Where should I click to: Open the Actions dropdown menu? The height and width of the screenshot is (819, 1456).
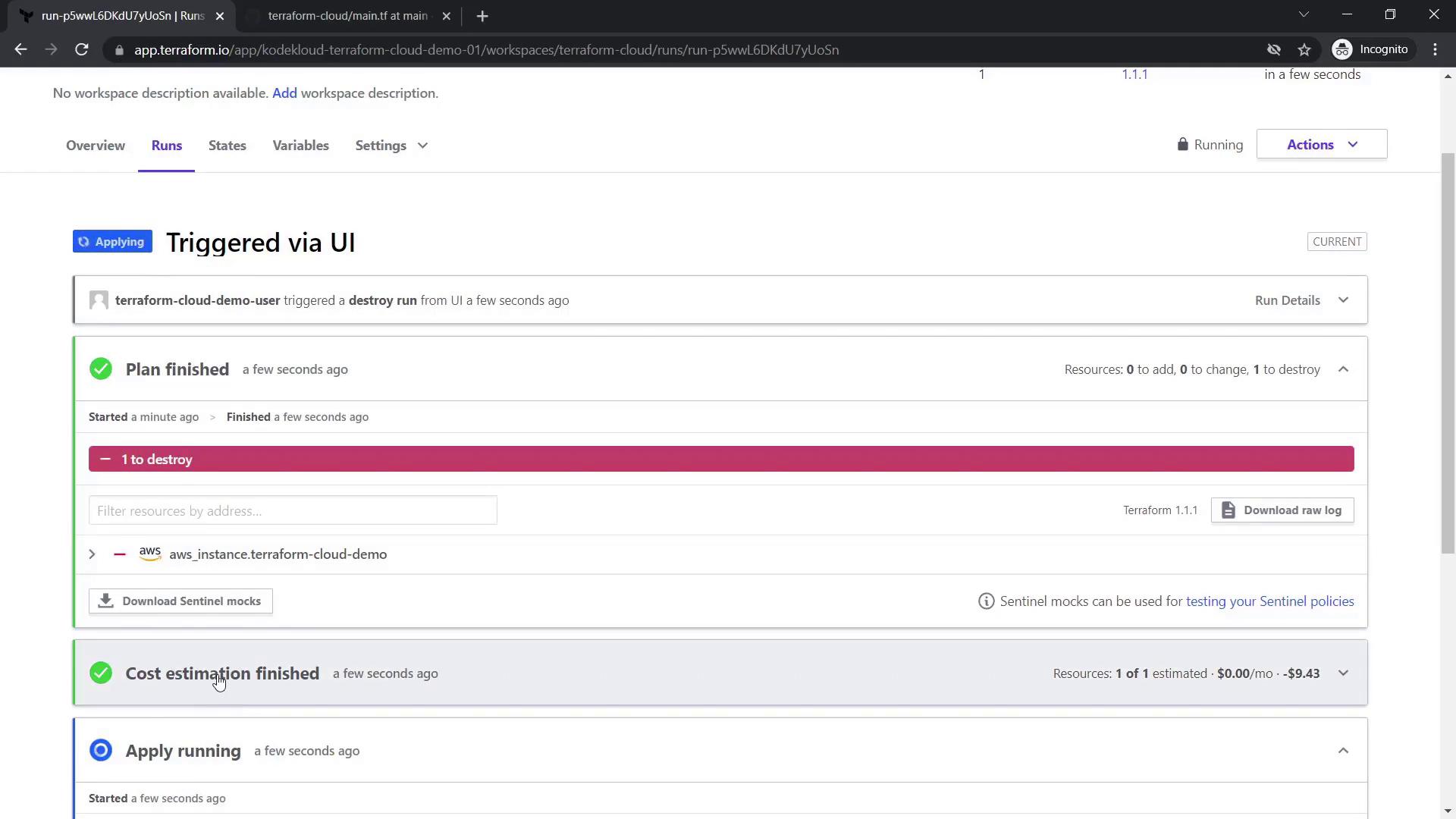[x=1321, y=145]
